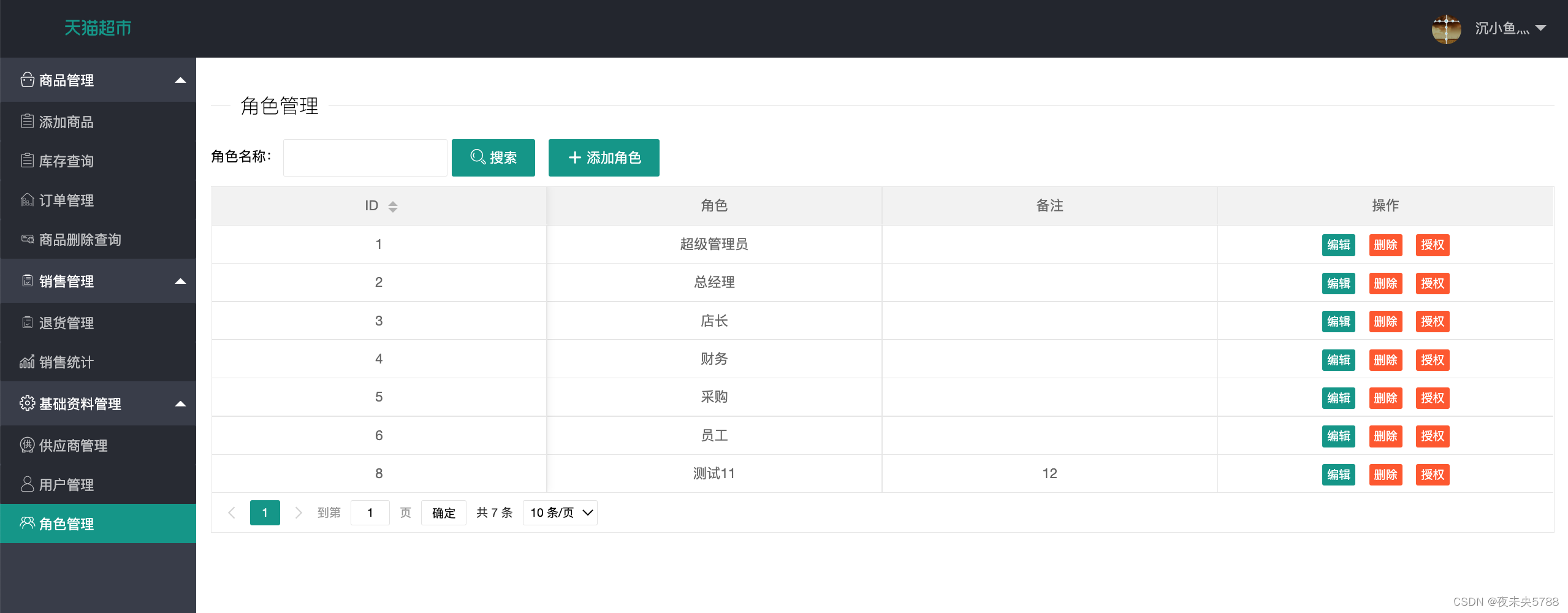Click the bar chart icon beside 销售统计
The image size is (1568, 613).
point(26,362)
